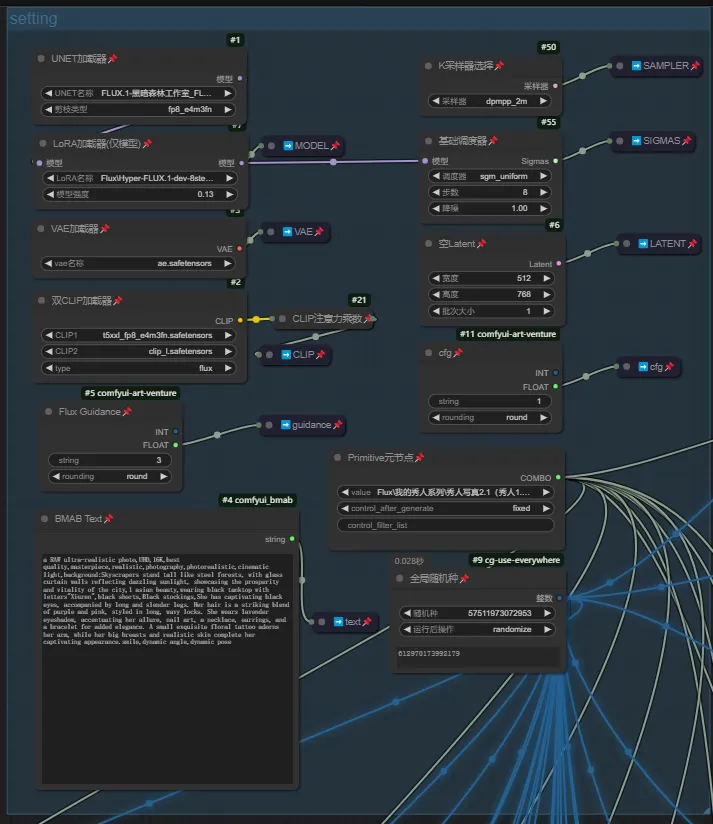Click the LoRA 模型强度 0.13 slider field
Screen dimensions: 713x824
139,194
